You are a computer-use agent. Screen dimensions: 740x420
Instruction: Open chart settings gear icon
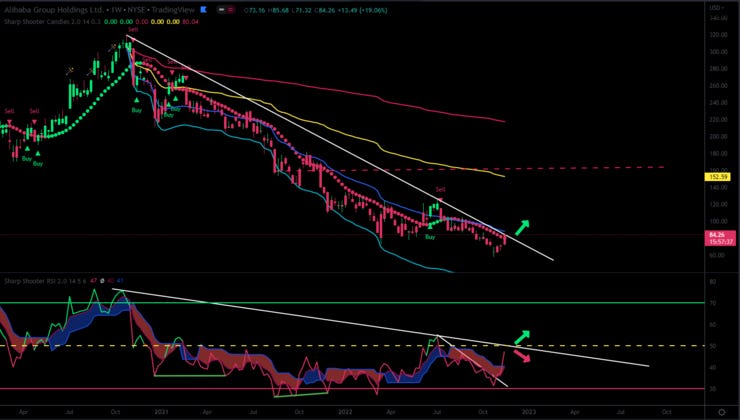click(722, 412)
